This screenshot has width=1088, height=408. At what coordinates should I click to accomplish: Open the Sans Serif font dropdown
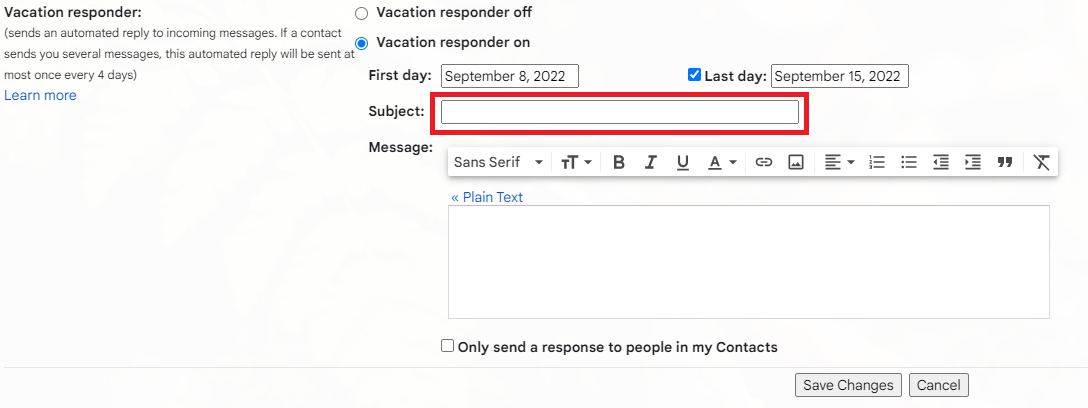[498, 162]
